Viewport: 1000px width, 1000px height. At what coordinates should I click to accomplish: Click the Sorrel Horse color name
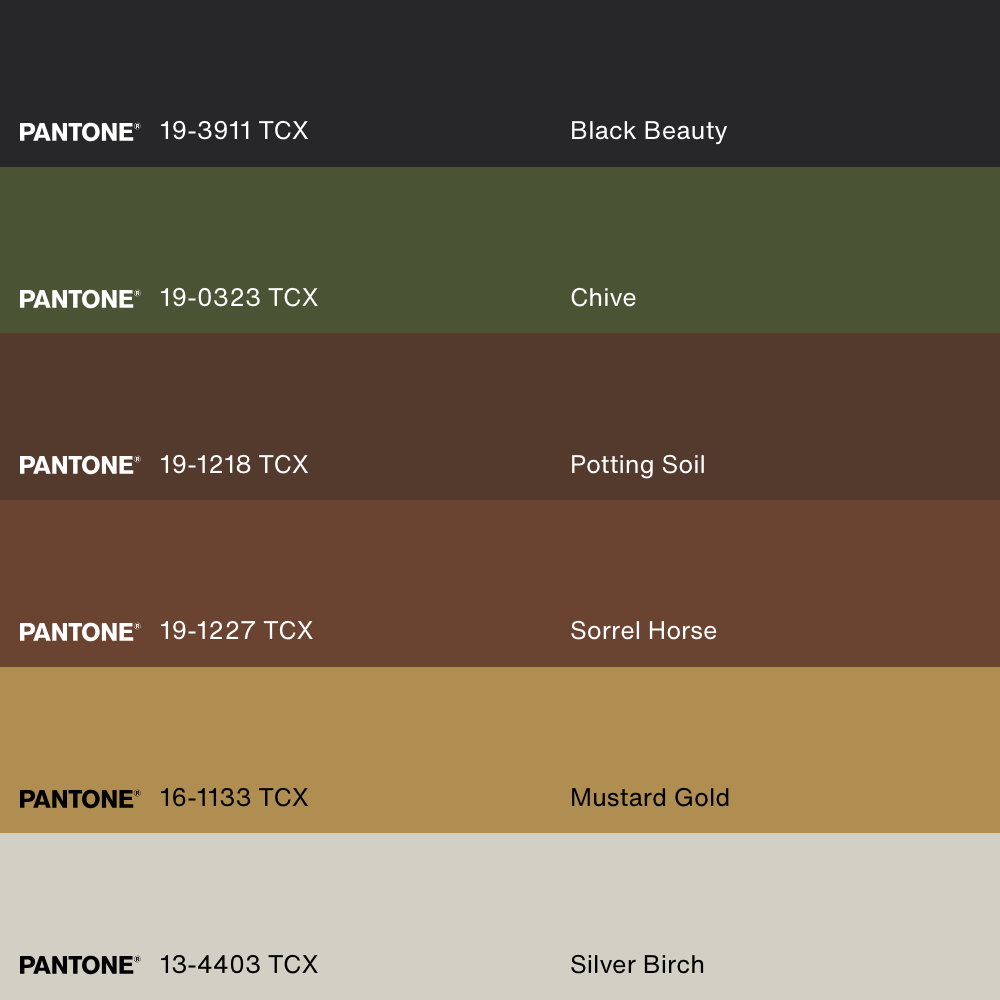643,631
